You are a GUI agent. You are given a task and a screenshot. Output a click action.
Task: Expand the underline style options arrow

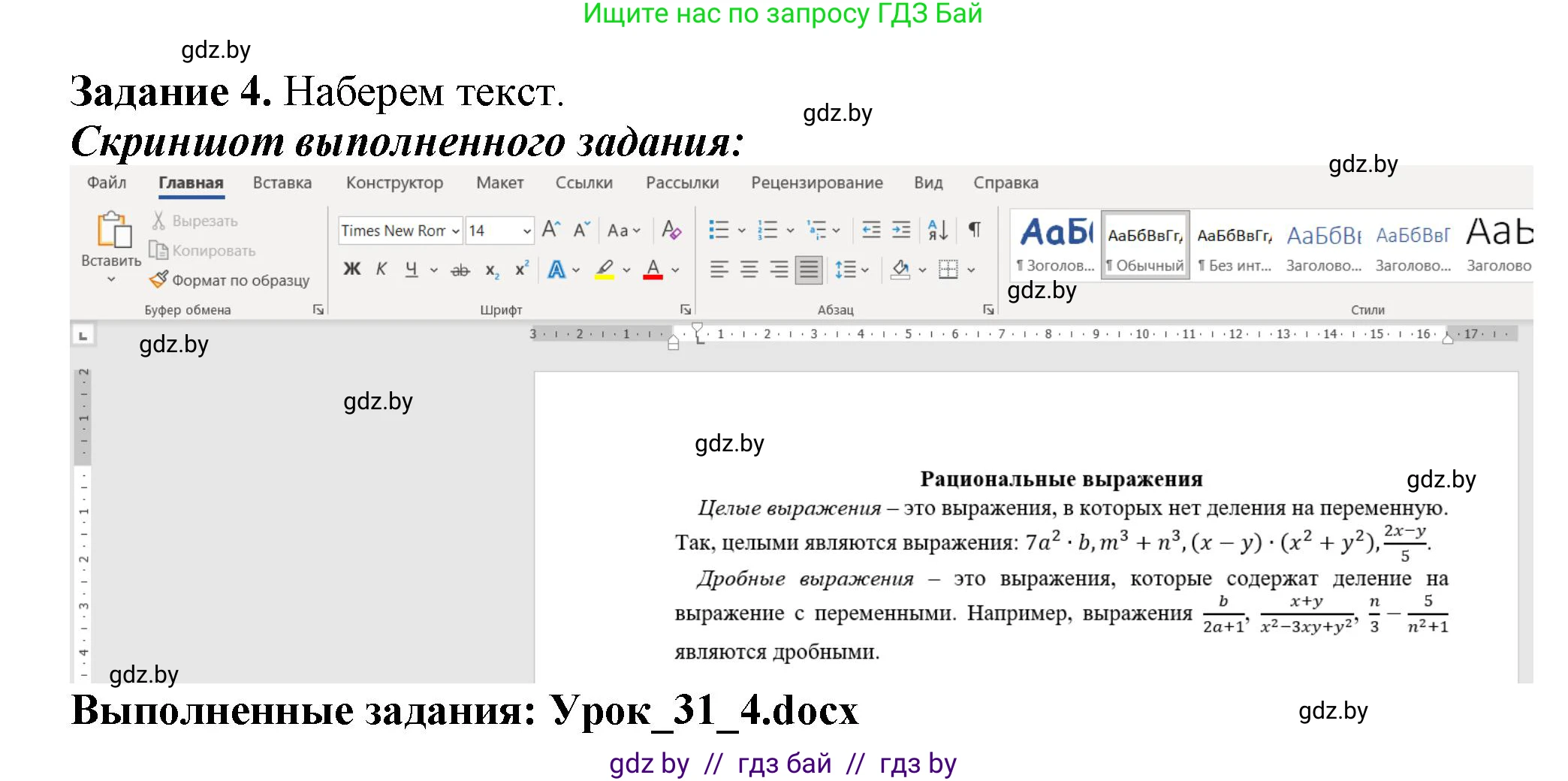pos(433,270)
